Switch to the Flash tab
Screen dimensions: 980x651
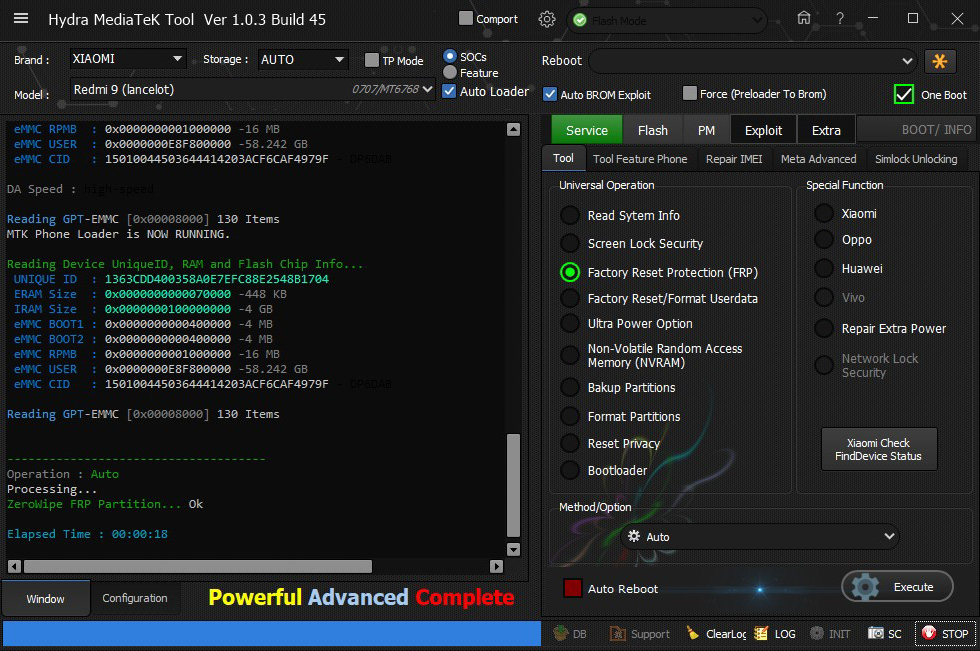coord(652,130)
